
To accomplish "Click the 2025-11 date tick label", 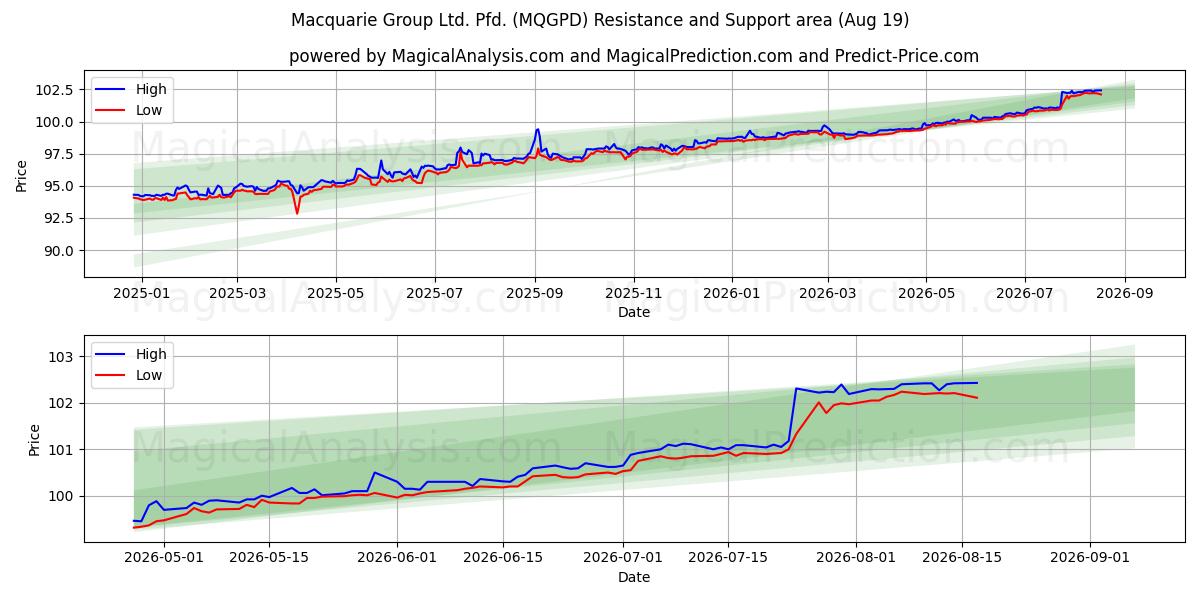I will (632, 293).
